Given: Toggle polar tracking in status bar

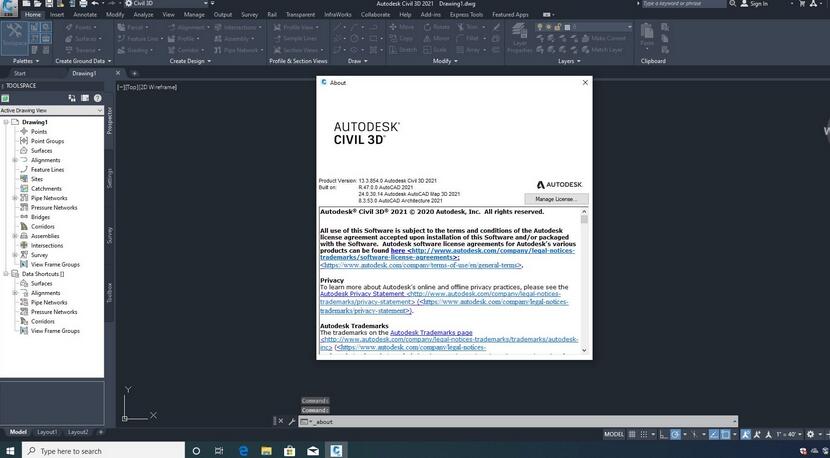Looking at the screenshot, I should (x=675, y=434).
